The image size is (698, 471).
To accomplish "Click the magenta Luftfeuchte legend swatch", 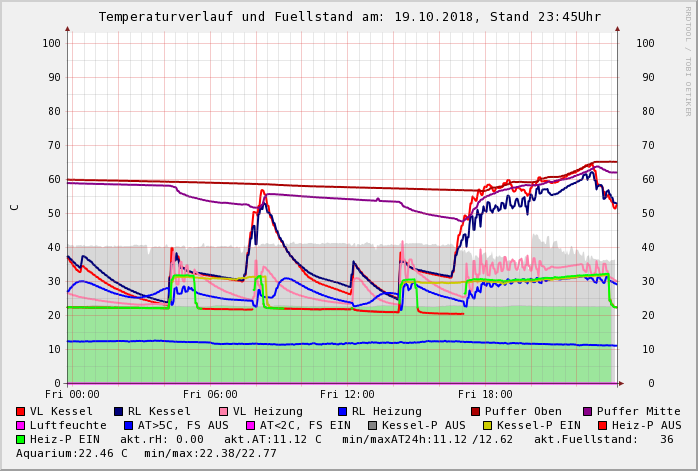I will pyautogui.click(x=21, y=425).
